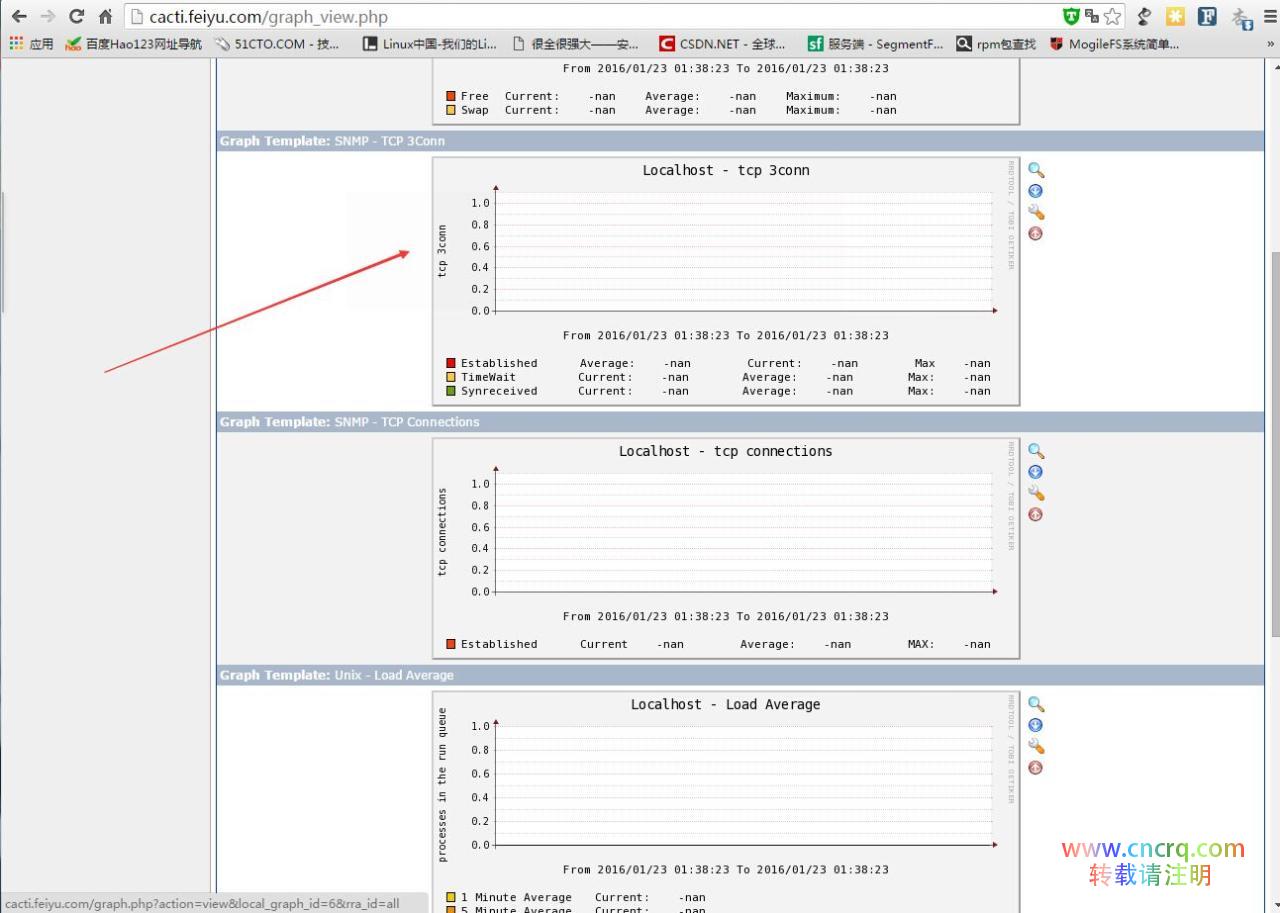Open the CSDN.NET bookmark
1280x913 pixels.
[x=722, y=44]
